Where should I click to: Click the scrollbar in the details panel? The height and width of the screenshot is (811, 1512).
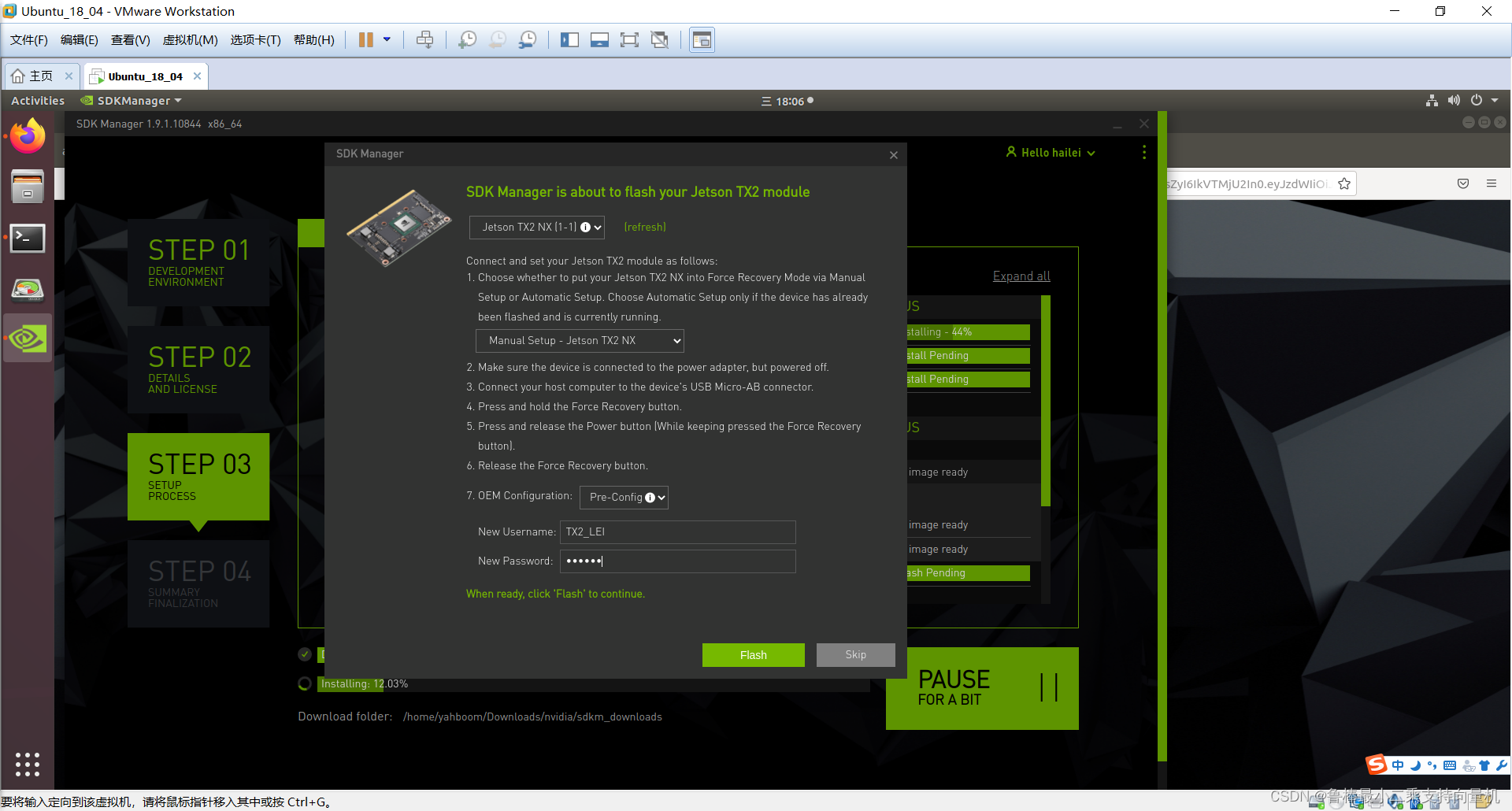1046,402
